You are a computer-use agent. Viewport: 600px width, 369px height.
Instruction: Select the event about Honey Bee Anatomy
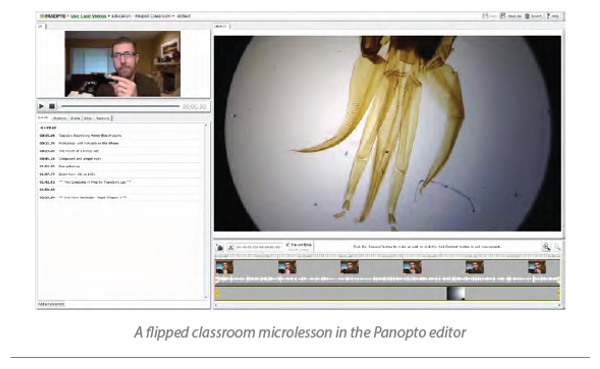point(120,136)
